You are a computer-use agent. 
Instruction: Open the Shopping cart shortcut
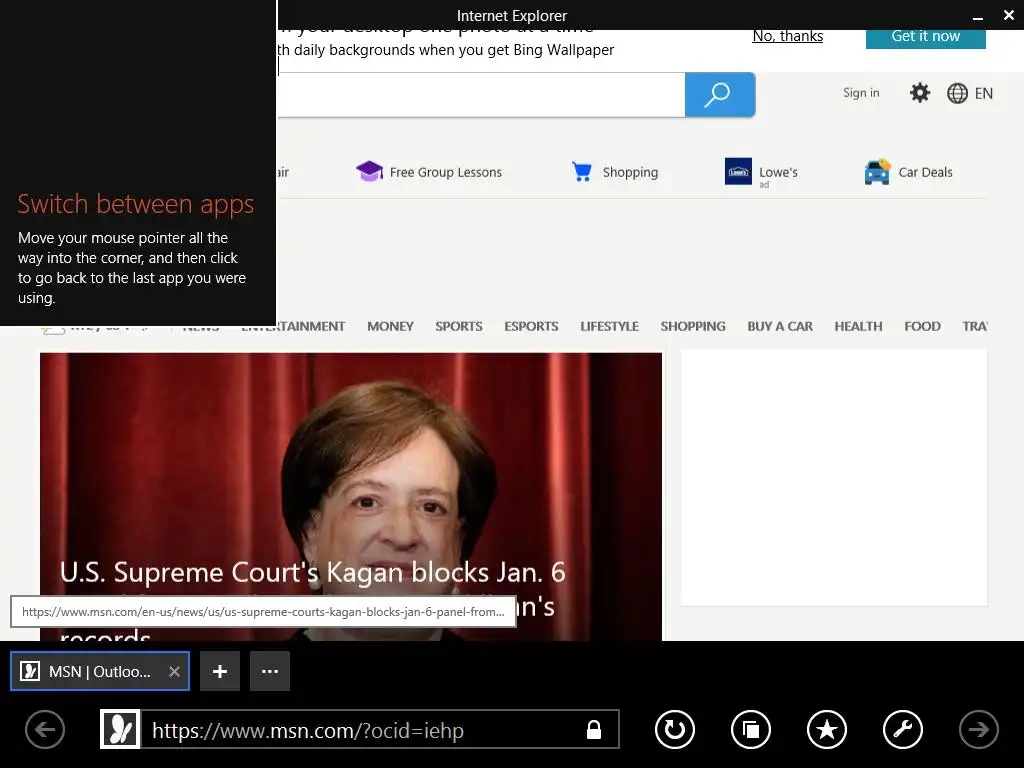(x=615, y=172)
